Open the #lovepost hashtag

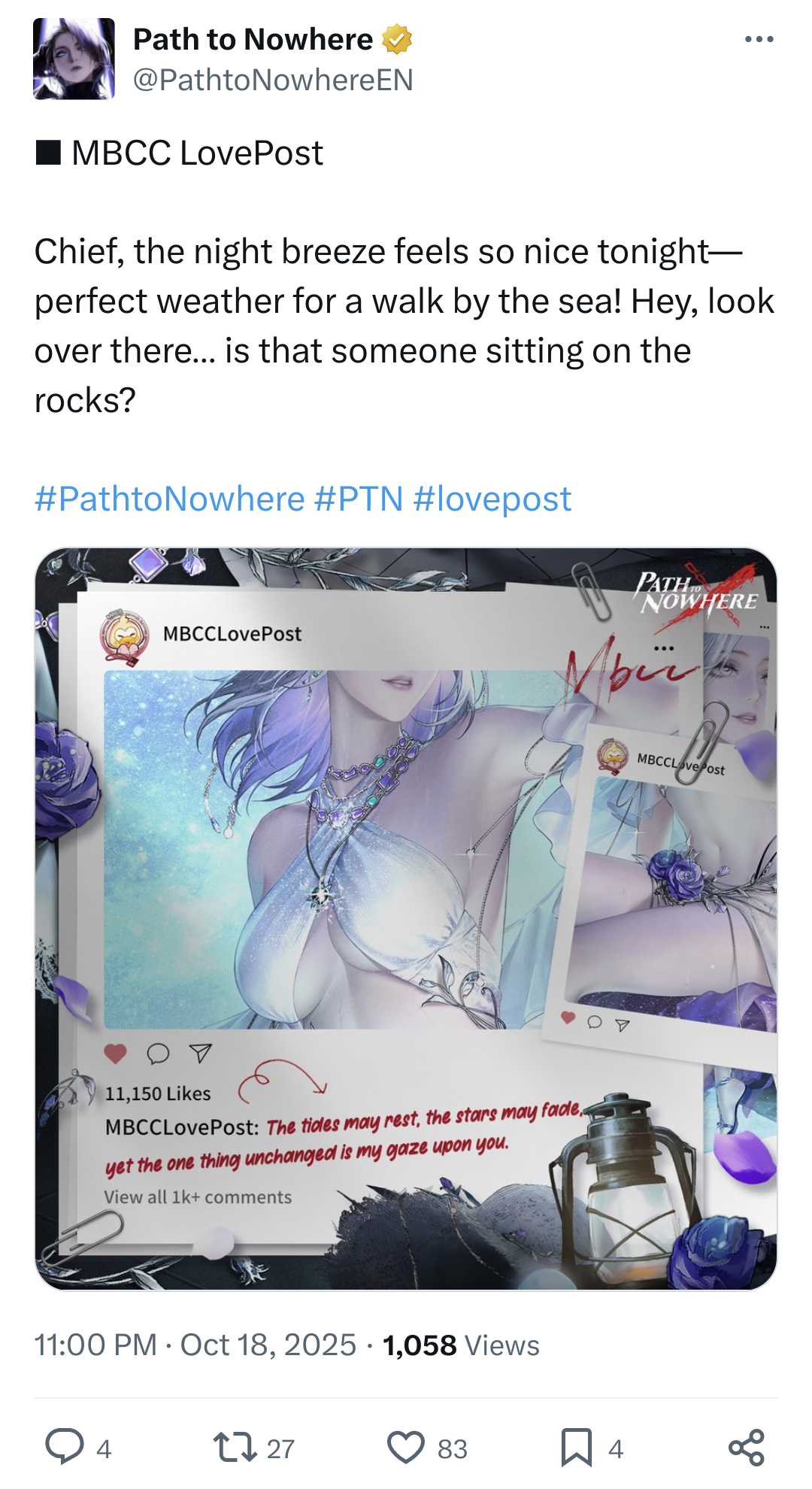(492, 499)
